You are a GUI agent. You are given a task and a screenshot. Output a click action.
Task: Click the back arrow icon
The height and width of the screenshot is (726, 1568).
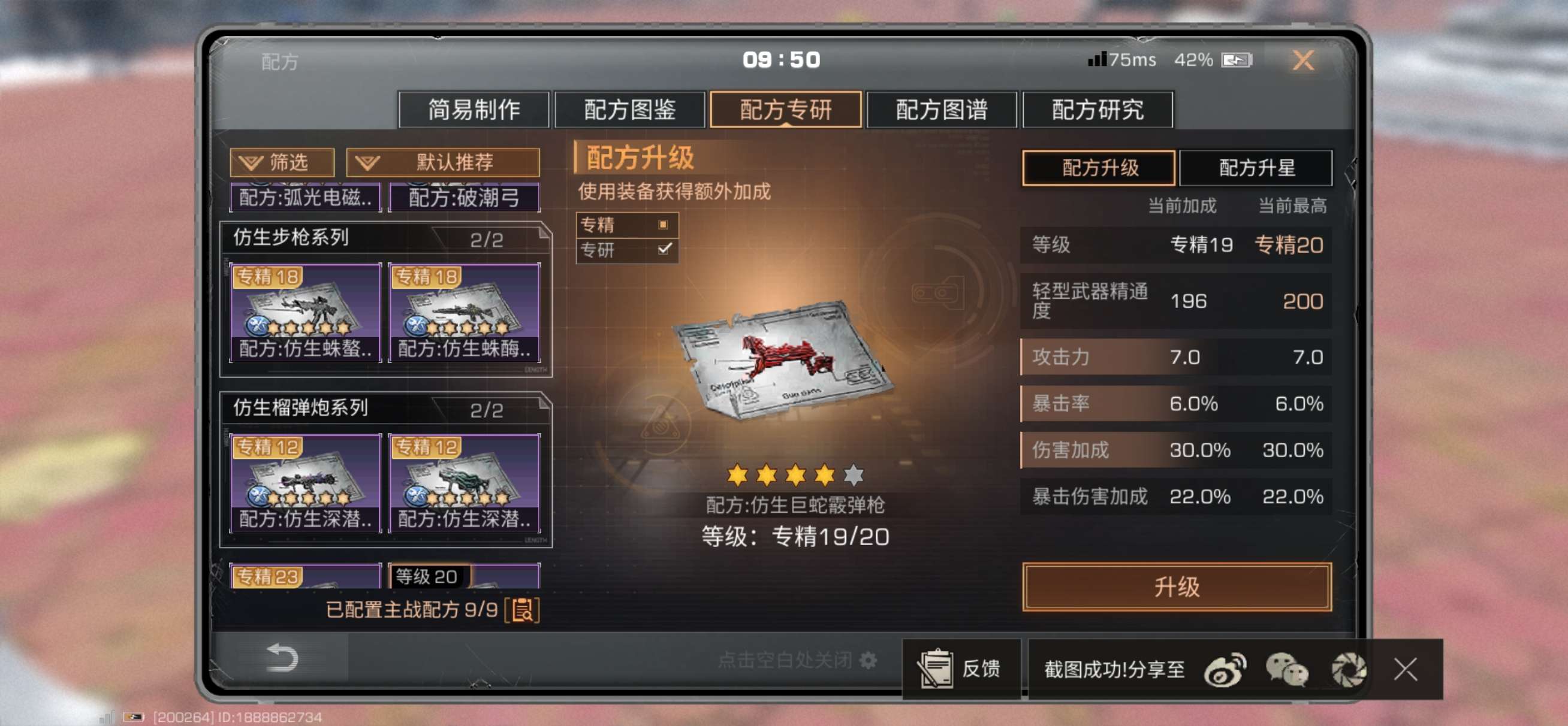point(282,658)
